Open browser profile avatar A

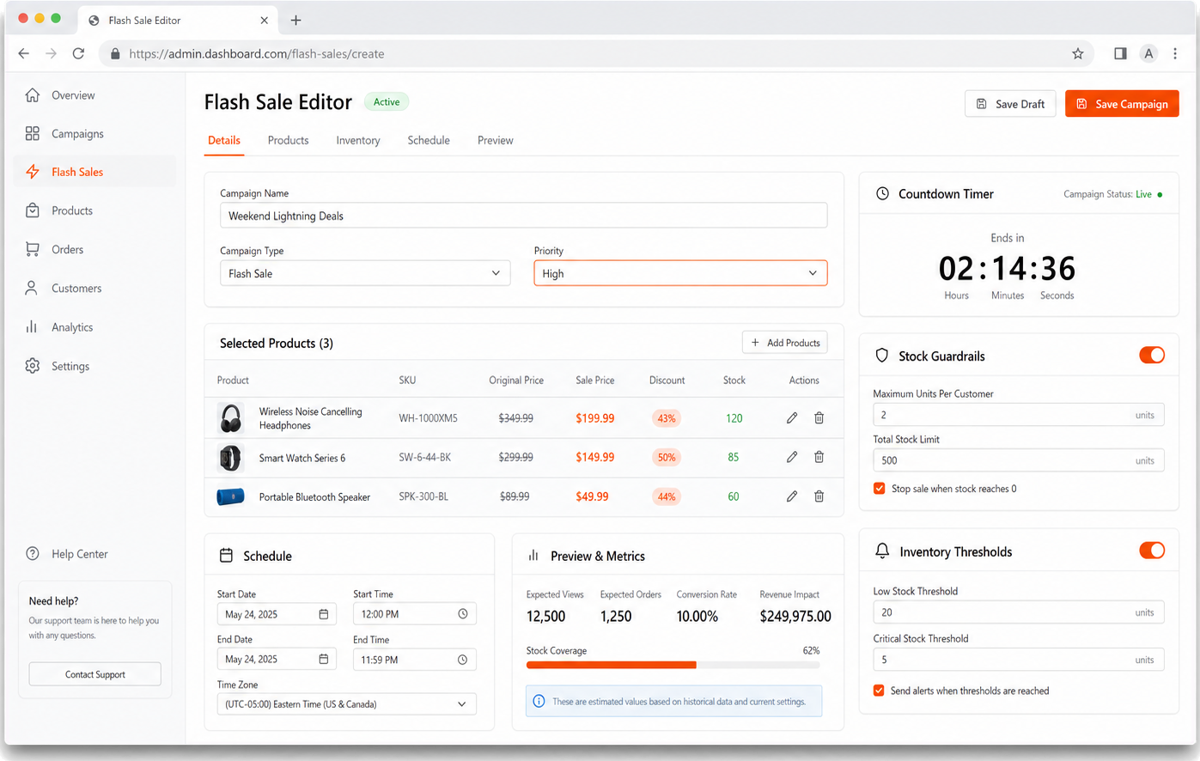1149,54
